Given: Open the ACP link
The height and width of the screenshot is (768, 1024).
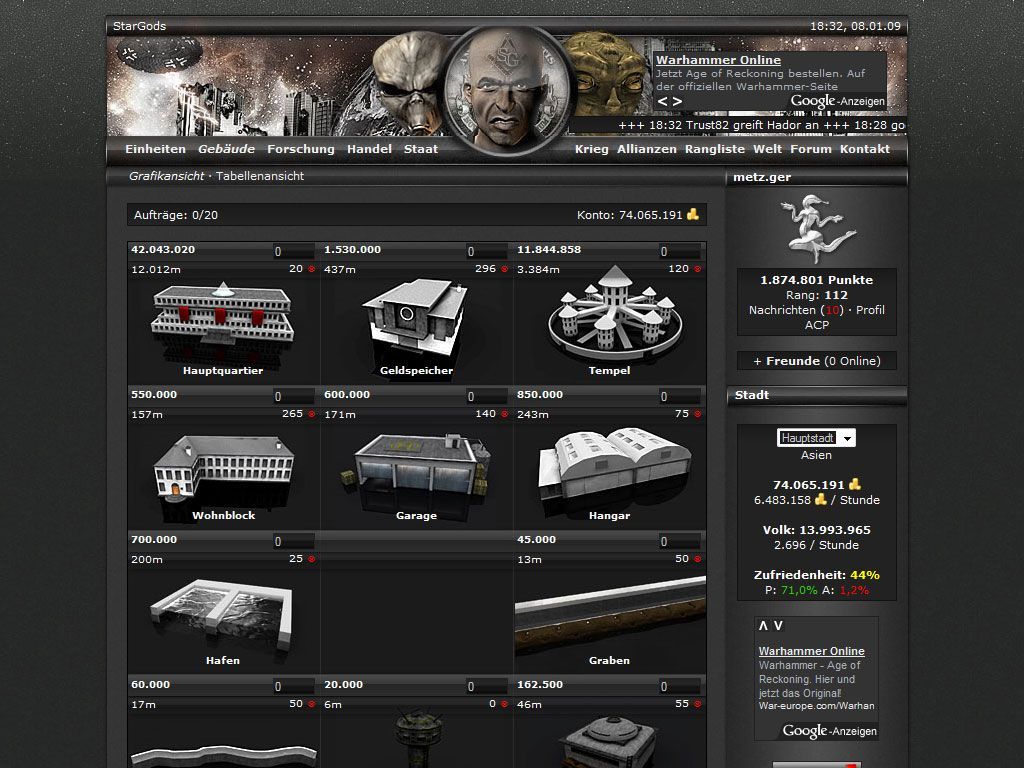Looking at the screenshot, I should point(816,325).
